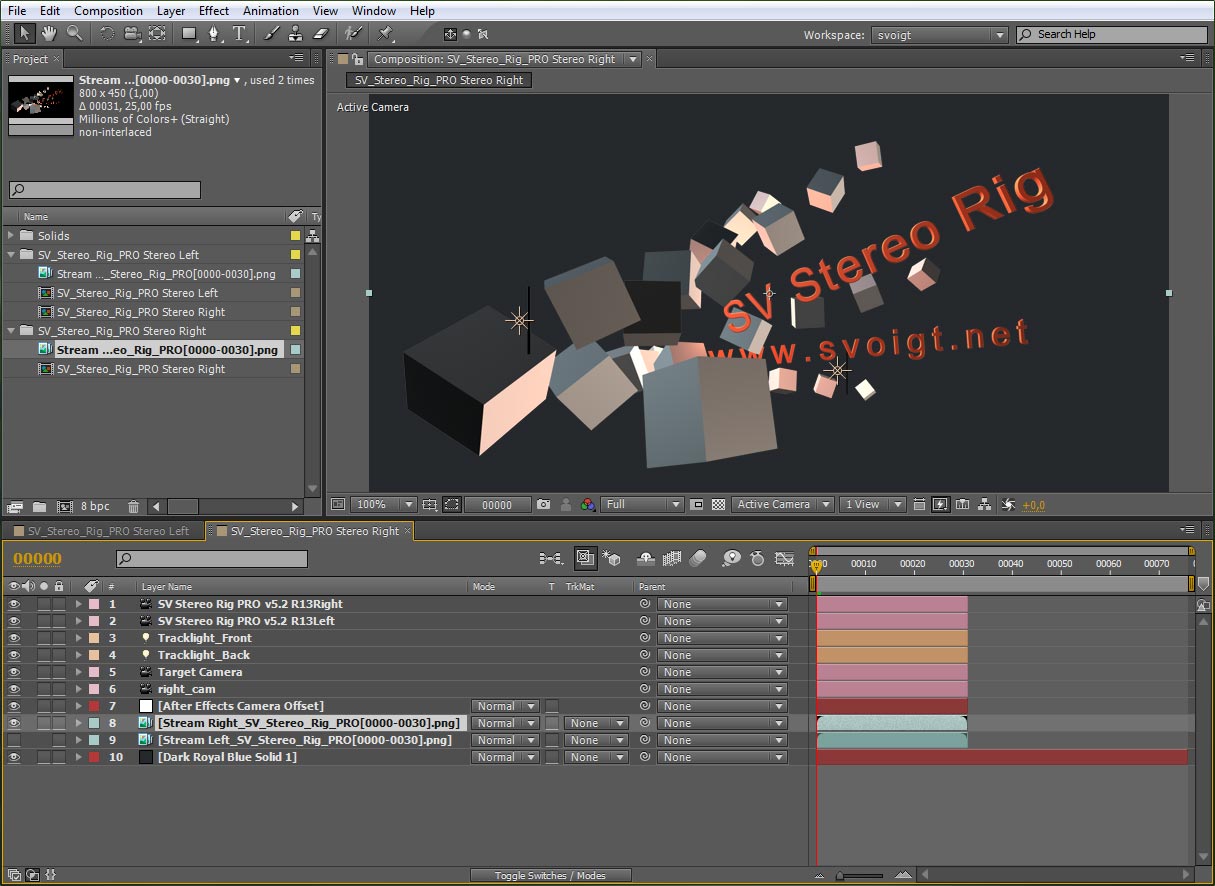The width and height of the screenshot is (1215, 886).
Task: Open the show channel RGB icon
Action: 588,505
